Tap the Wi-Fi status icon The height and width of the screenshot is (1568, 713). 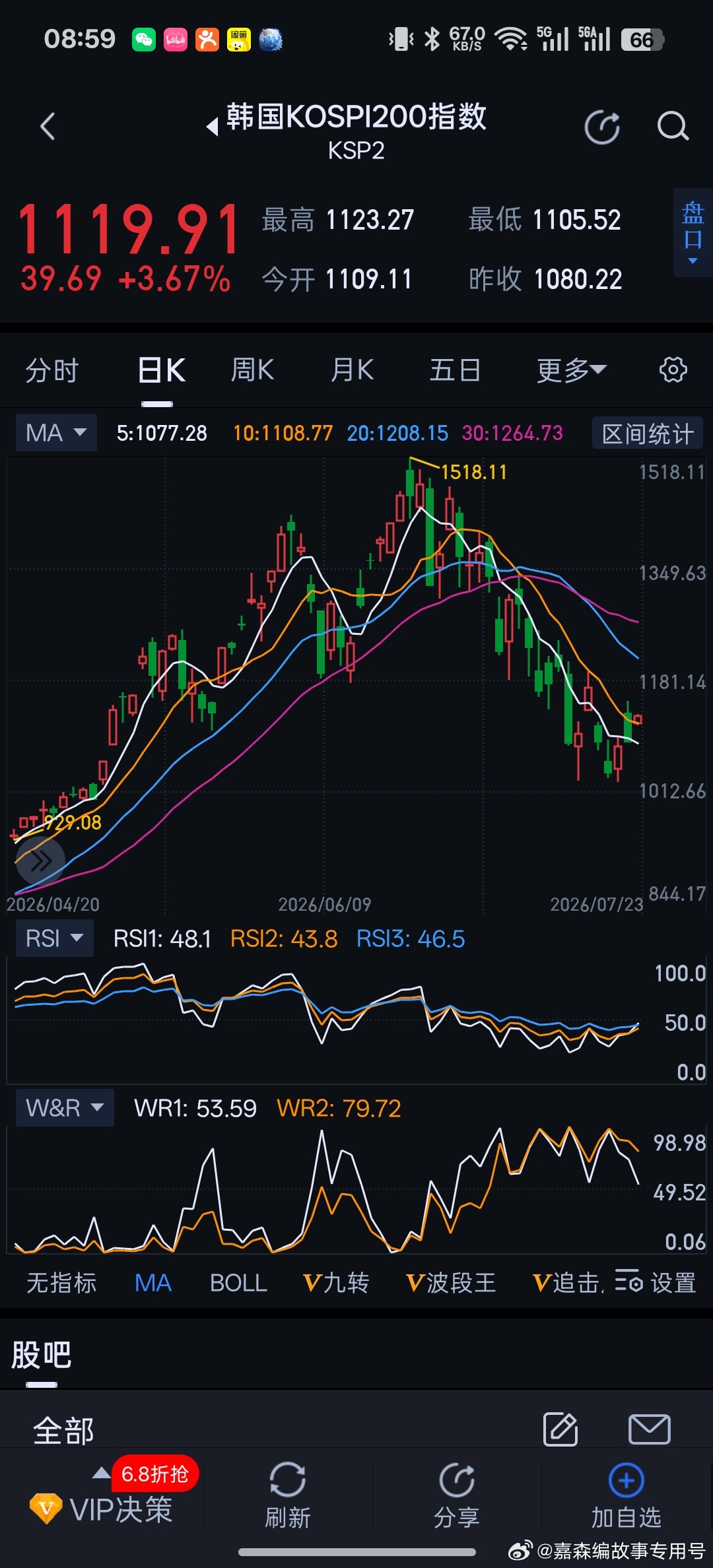pyautogui.click(x=511, y=40)
